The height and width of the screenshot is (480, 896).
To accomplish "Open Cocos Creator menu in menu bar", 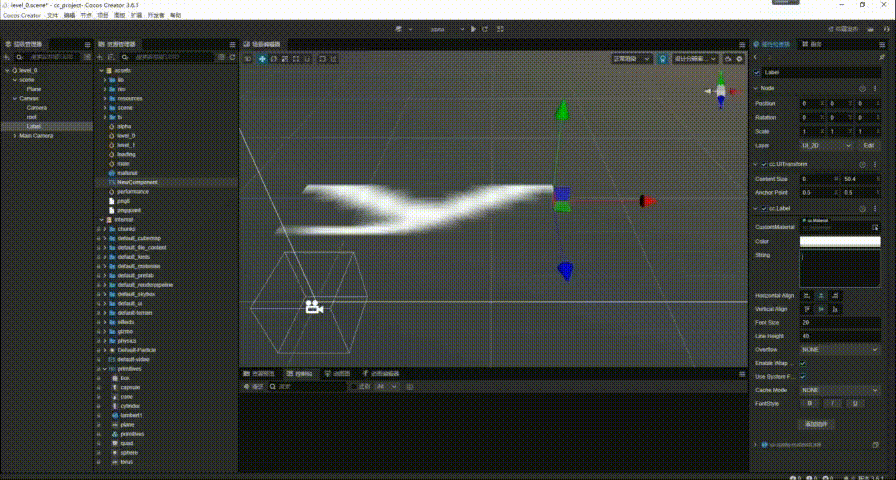I will [x=22, y=15].
